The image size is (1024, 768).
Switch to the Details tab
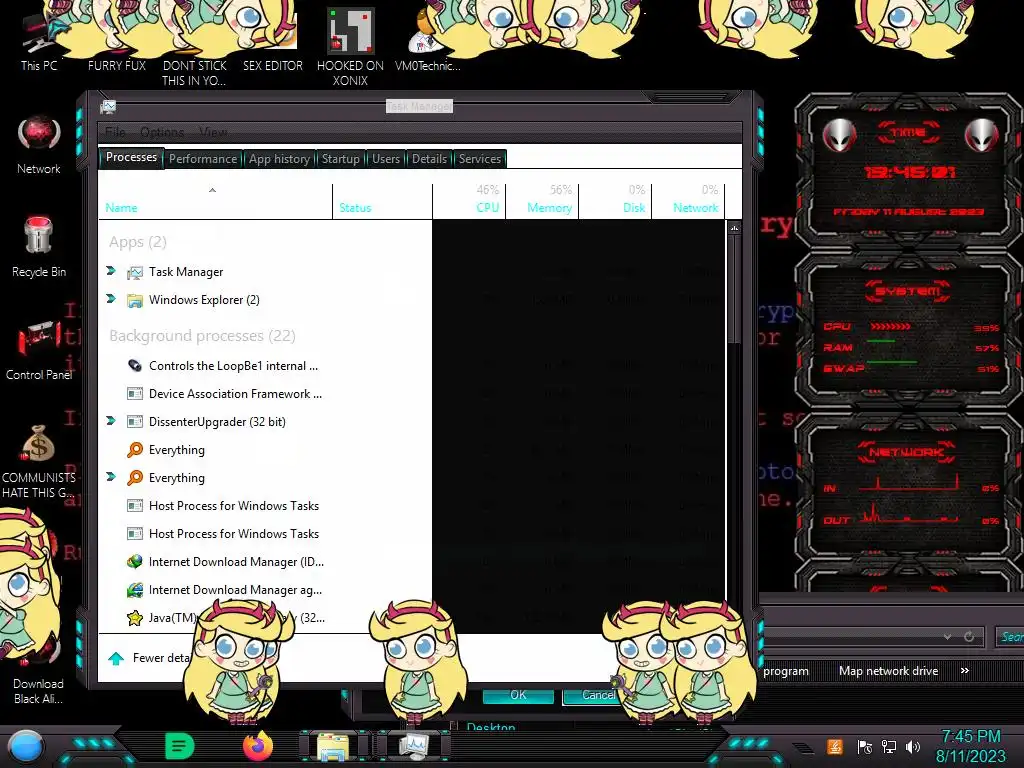tap(429, 159)
